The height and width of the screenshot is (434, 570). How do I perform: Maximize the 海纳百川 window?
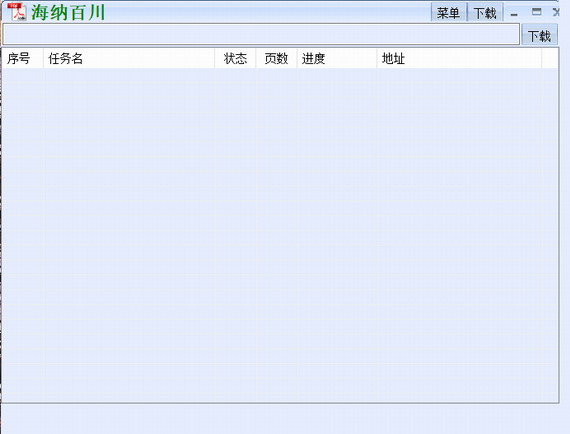[537, 12]
